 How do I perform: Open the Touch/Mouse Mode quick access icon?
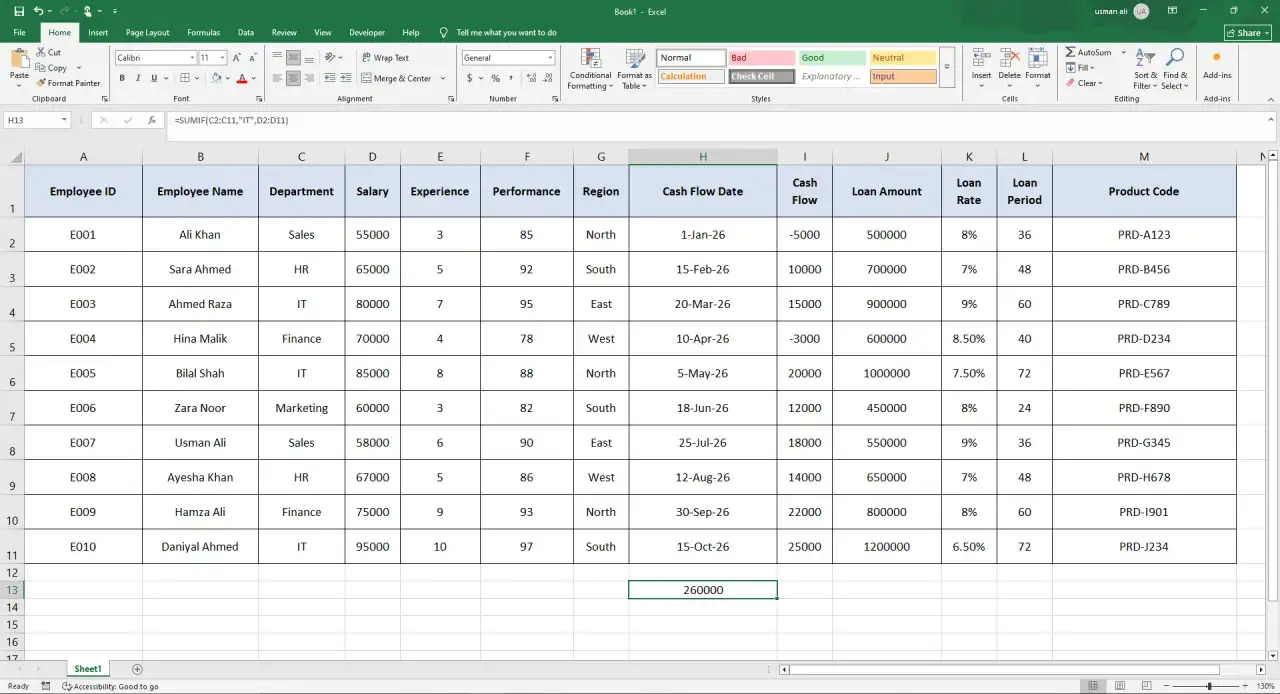click(89, 11)
